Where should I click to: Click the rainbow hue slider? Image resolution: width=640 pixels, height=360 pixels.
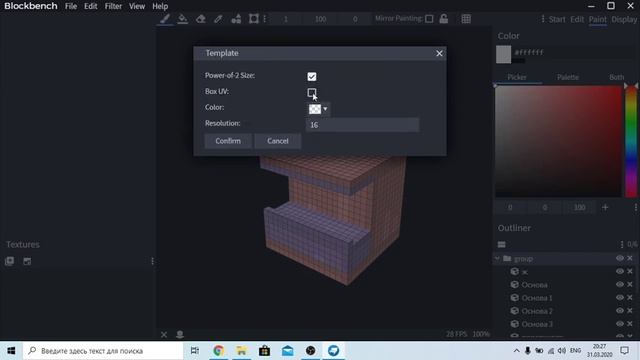point(631,141)
